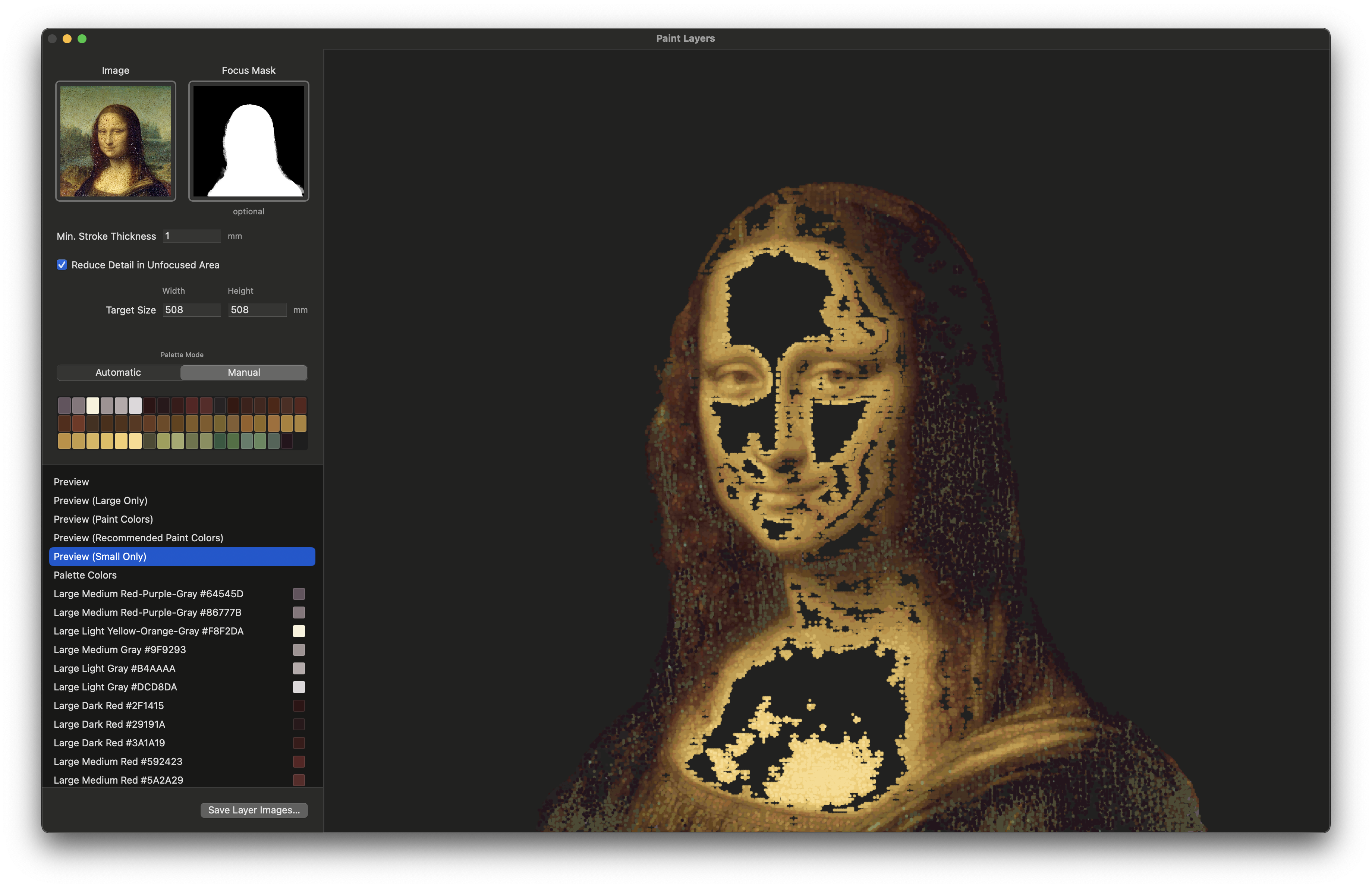Click the Mona Lisa image thumbnail
The width and height of the screenshot is (1372, 888).
click(x=115, y=141)
